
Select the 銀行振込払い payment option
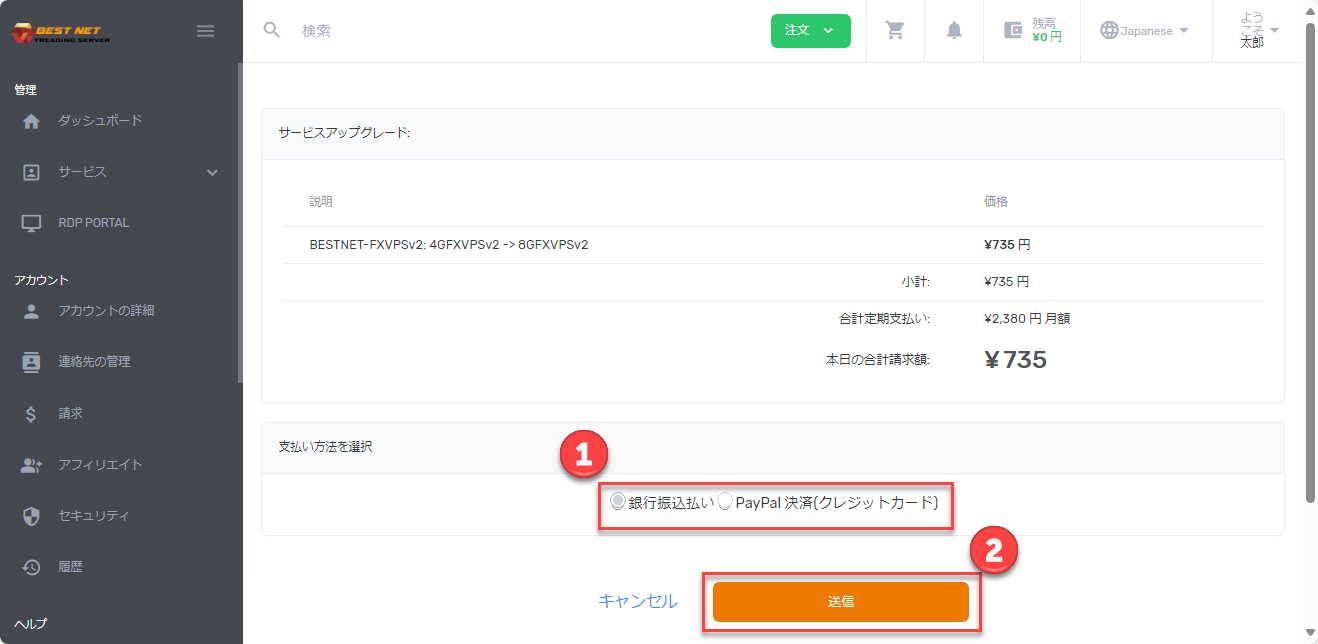coord(617,502)
